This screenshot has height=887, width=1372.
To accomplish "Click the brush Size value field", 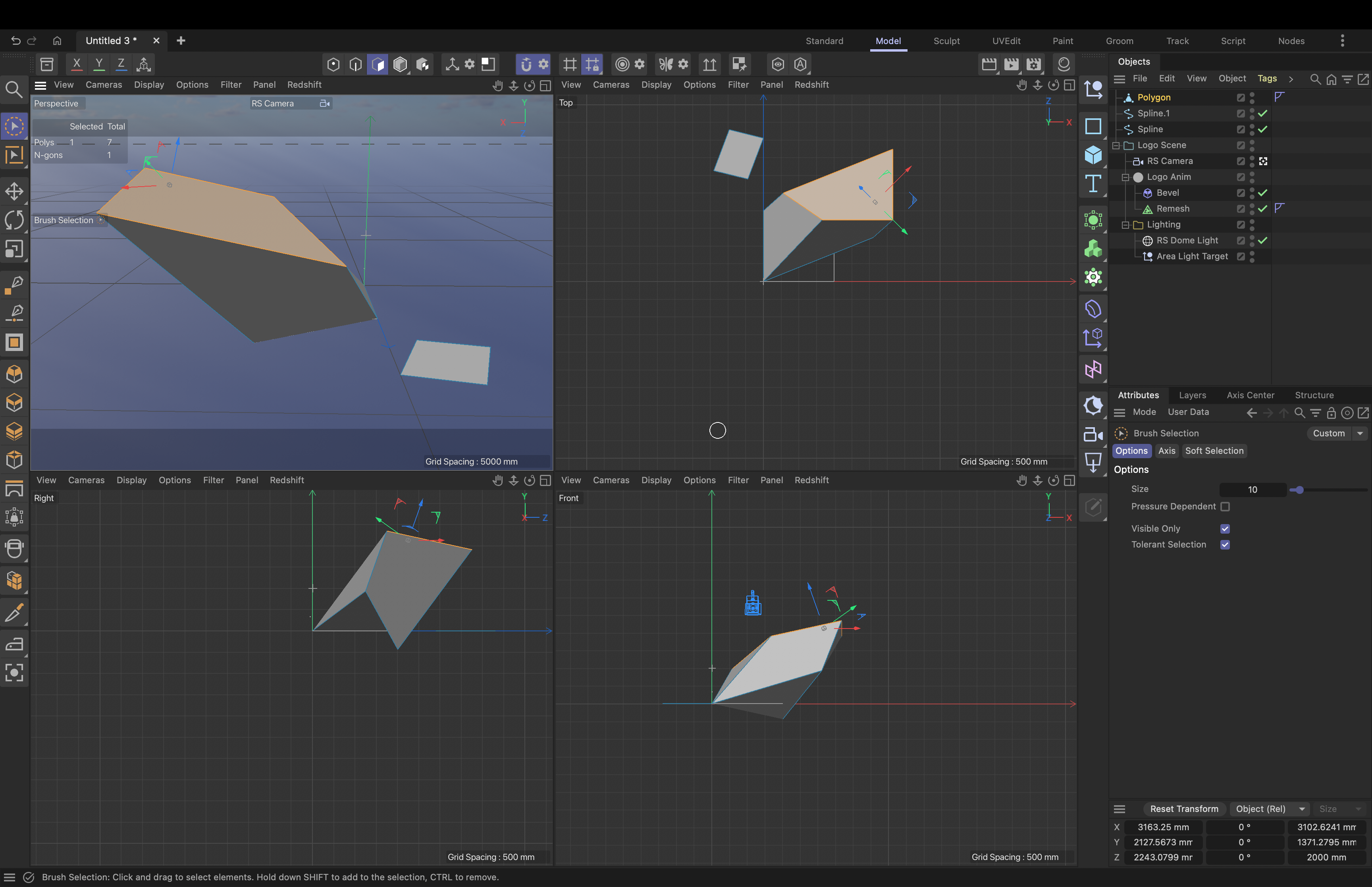I will pyautogui.click(x=1252, y=490).
